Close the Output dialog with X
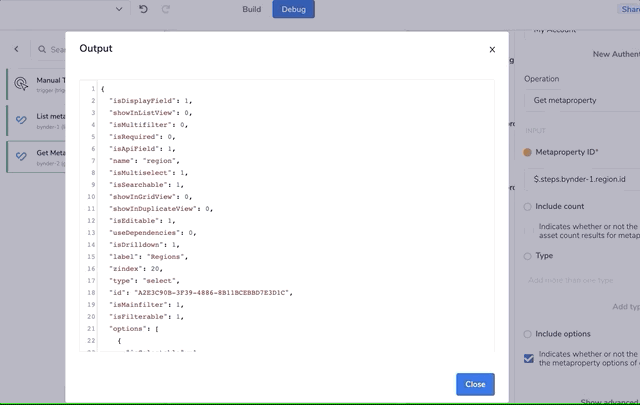640x405 pixels. pyautogui.click(x=492, y=49)
